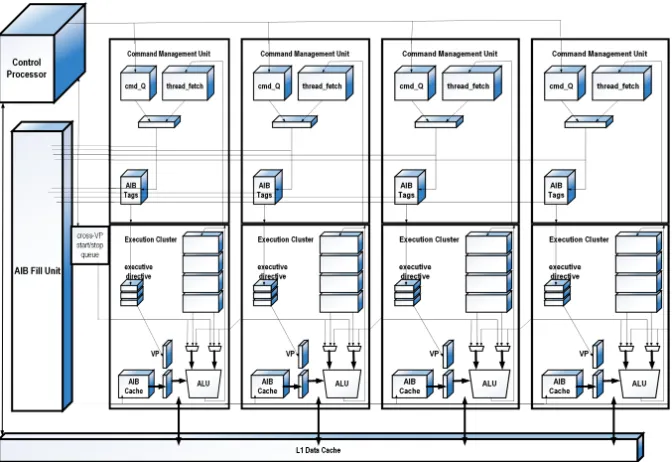Click the Control Processor cube
This screenshot has height=462, width=672.
(x=42, y=54)
